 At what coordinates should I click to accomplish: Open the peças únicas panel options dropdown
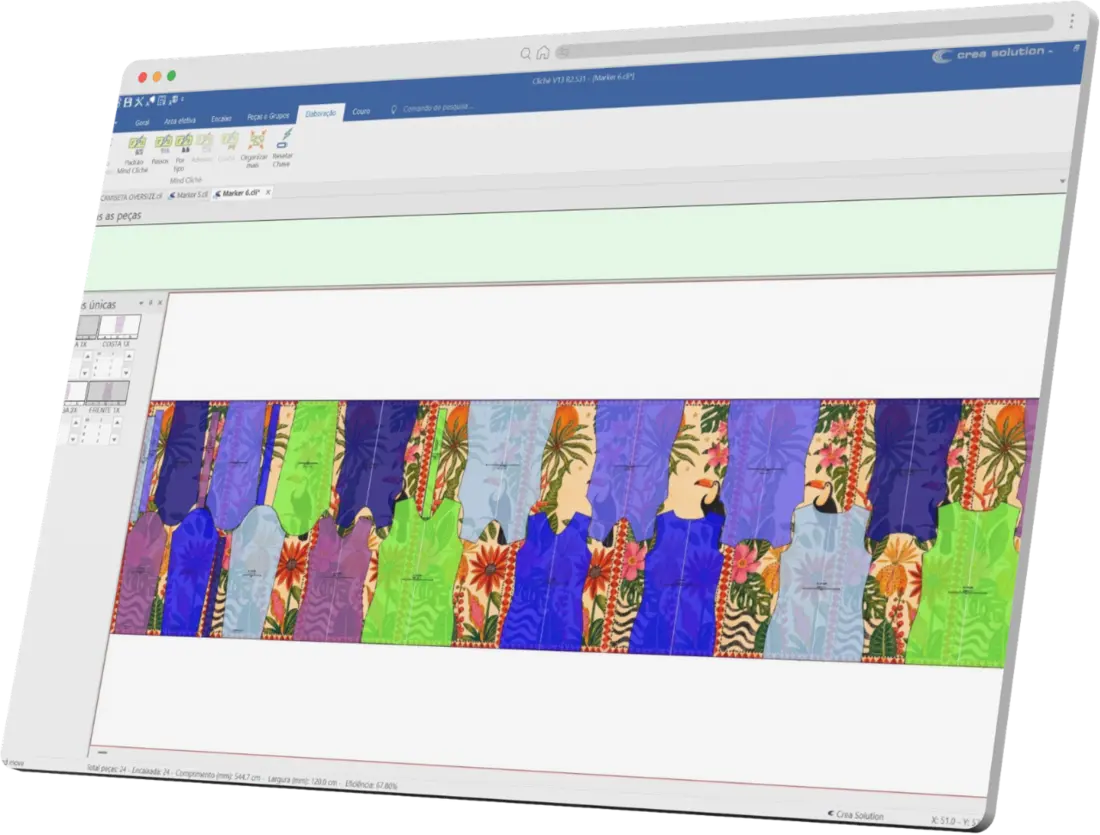point(141,303)
